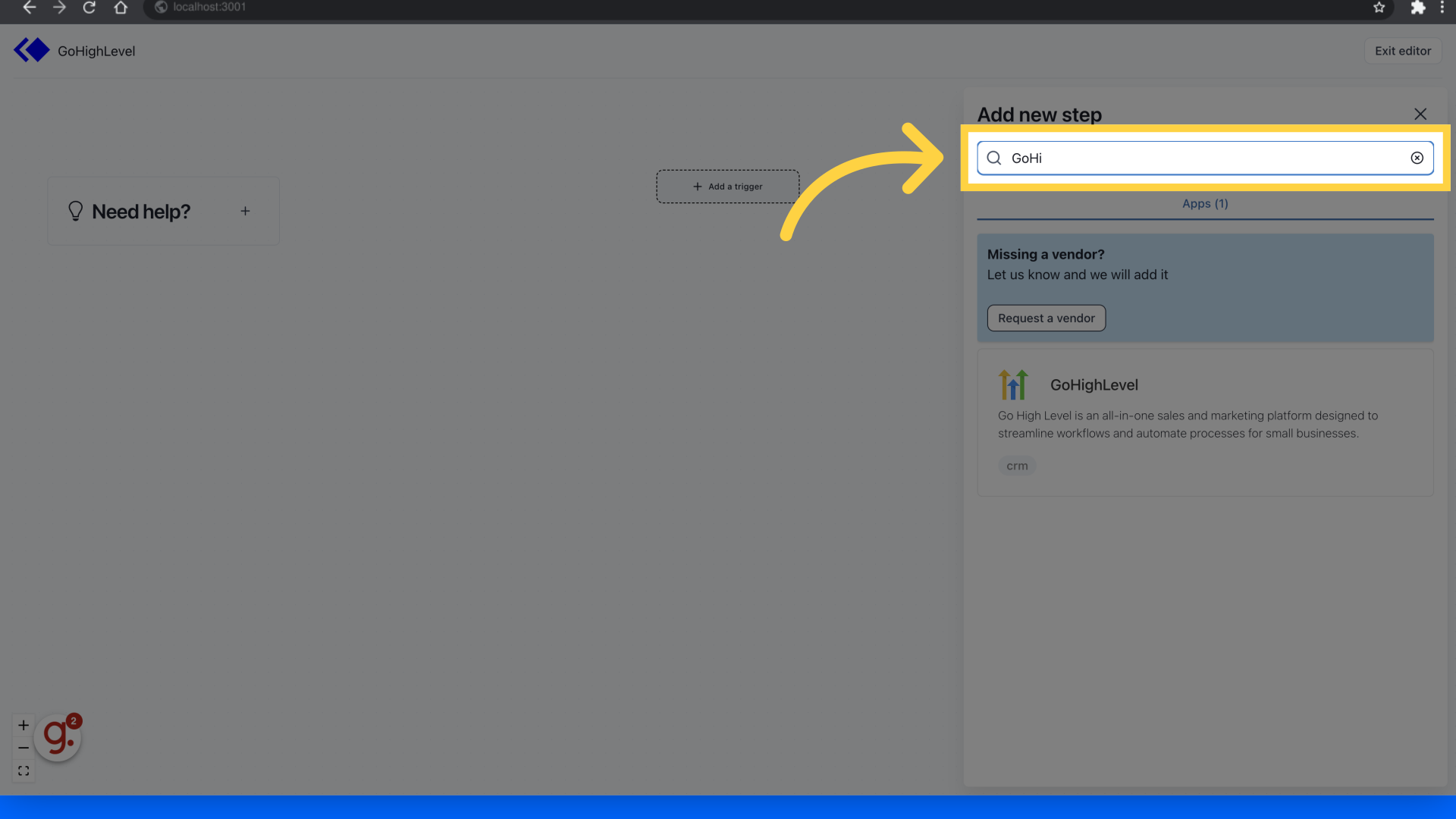This screenshot has height=819, width=1456.
Task: Click the GoHighLevel logo in header
Action: 32,51
